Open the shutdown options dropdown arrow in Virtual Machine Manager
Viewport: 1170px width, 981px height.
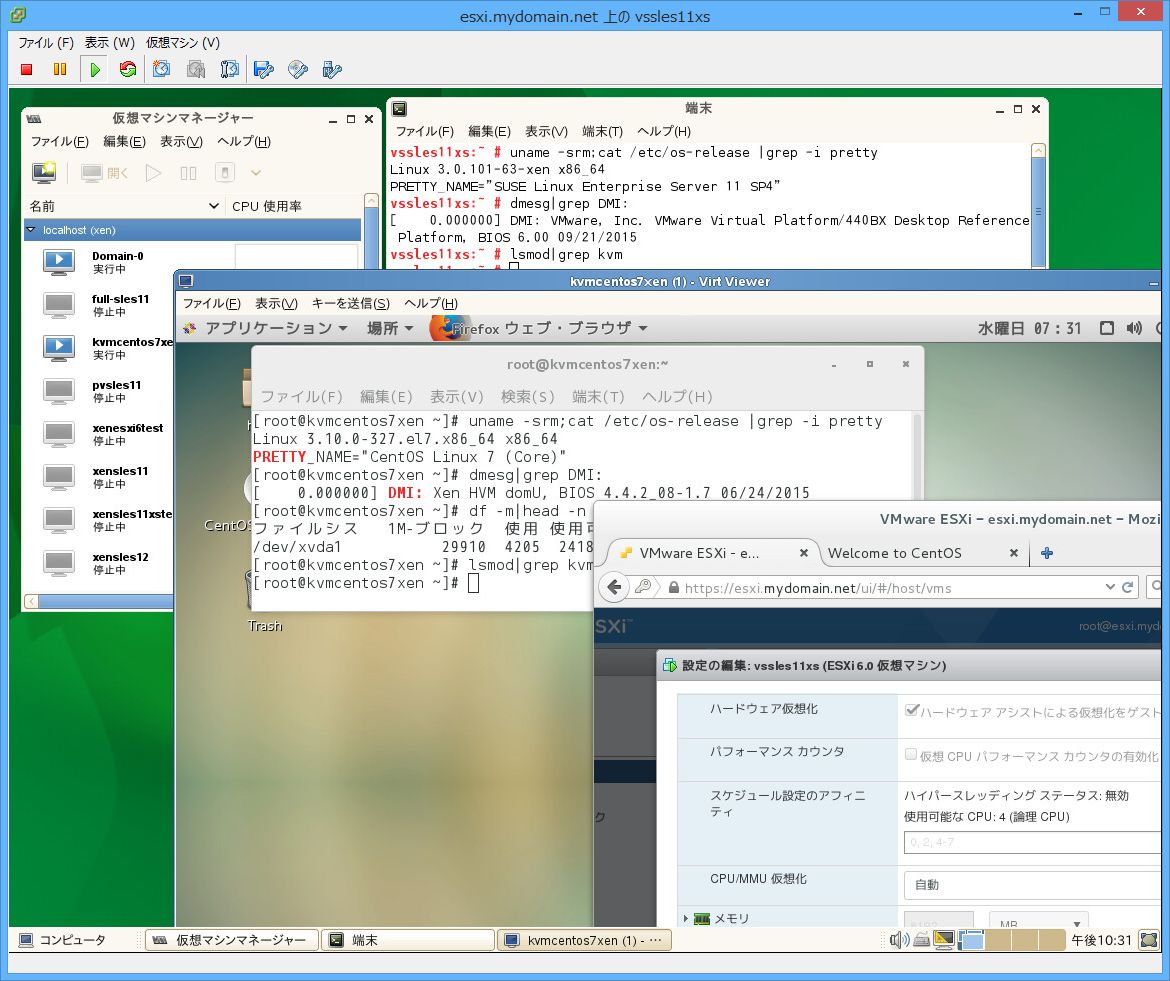click(x=255, y=173)
